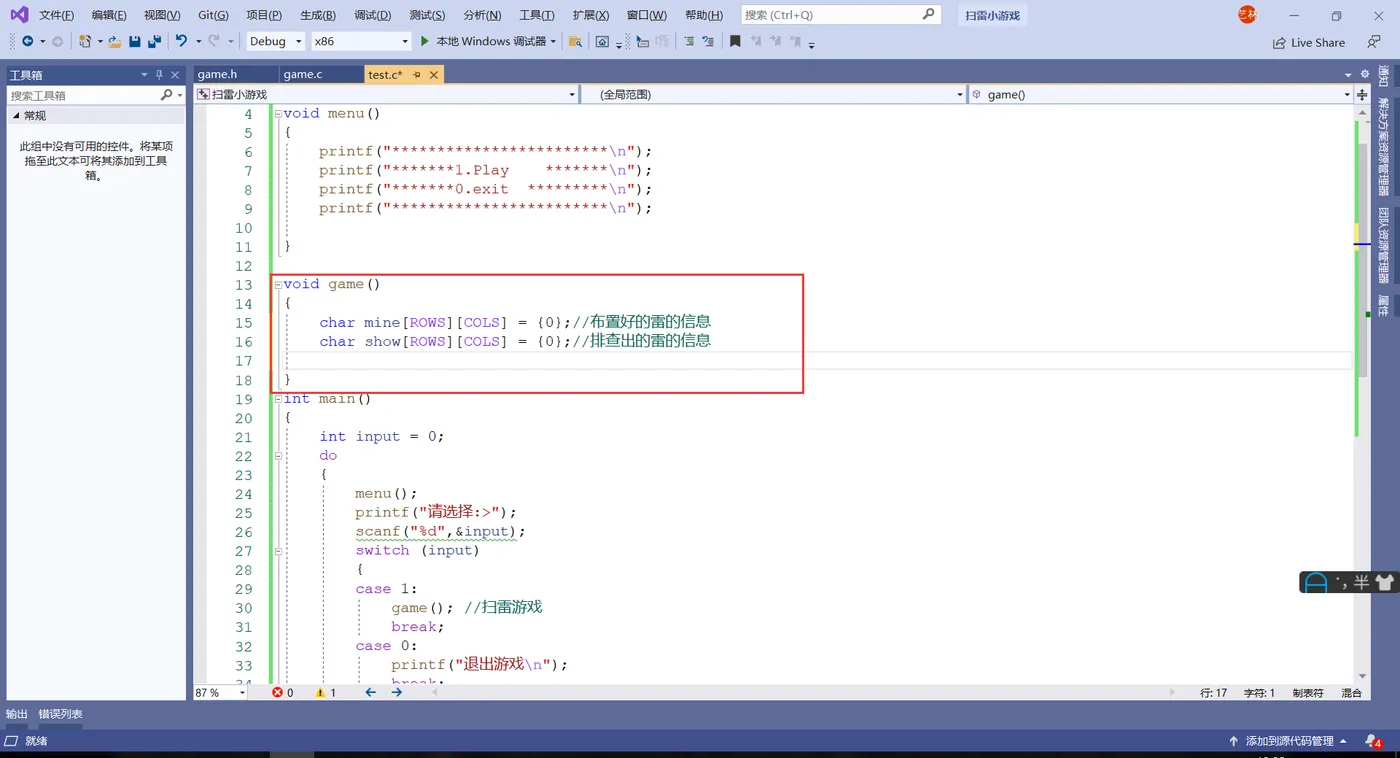The image size is (1400, 758).
Task: Collapse the 常规 toolbox group
Action: pos(16,116)
